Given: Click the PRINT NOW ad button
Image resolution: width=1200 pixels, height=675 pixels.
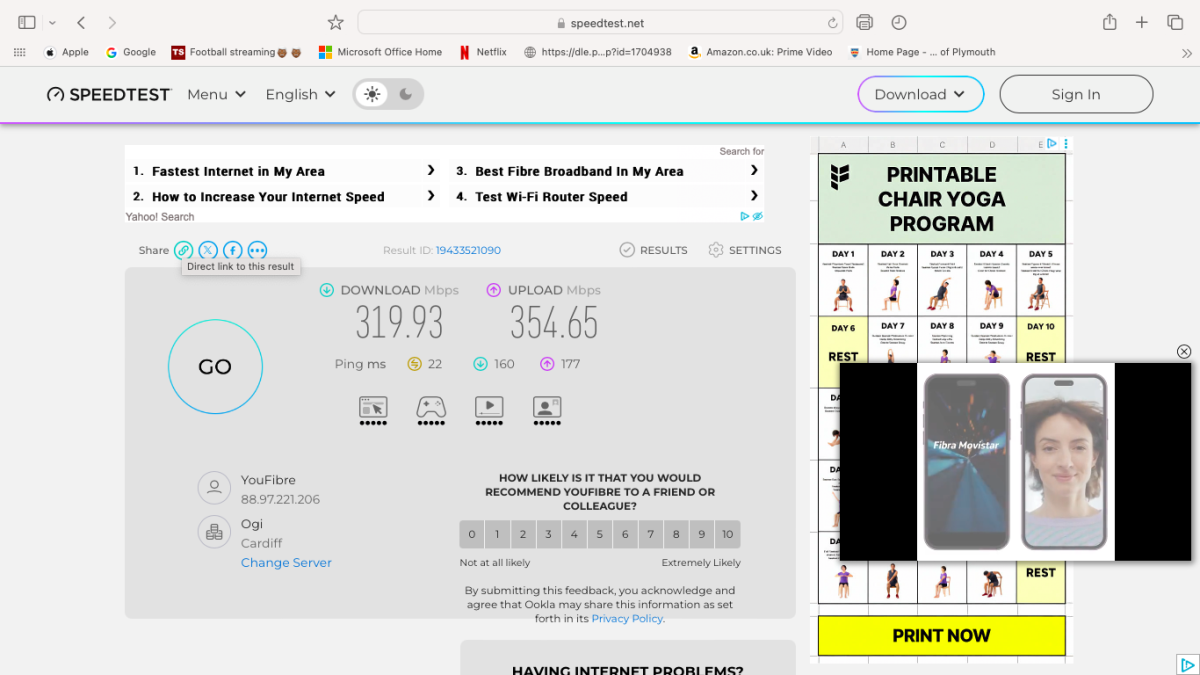Looking at the screenshot, I should pos(941,635).
